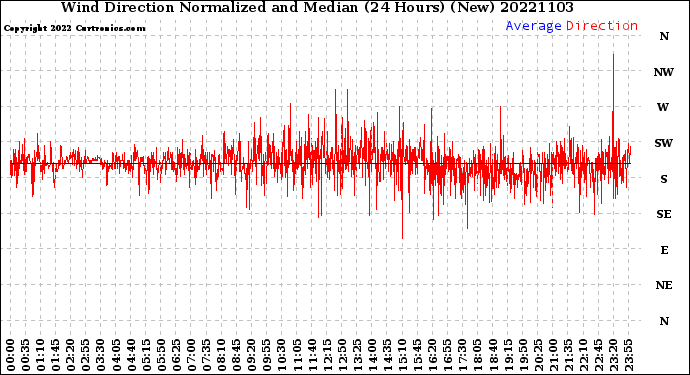
Task: Click the 18:40 time label
Action: pyautogui.click(x=493, y=355)
